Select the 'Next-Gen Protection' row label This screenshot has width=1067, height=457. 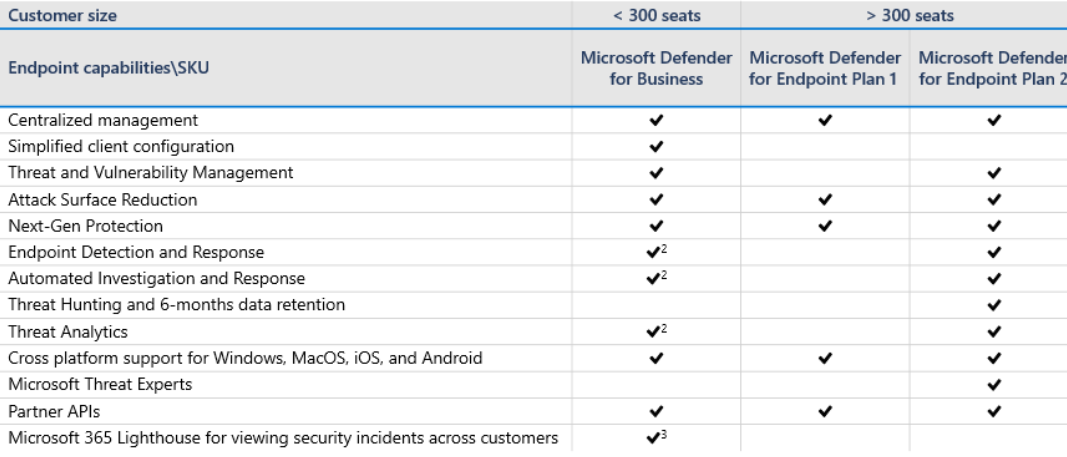point(86,226)
